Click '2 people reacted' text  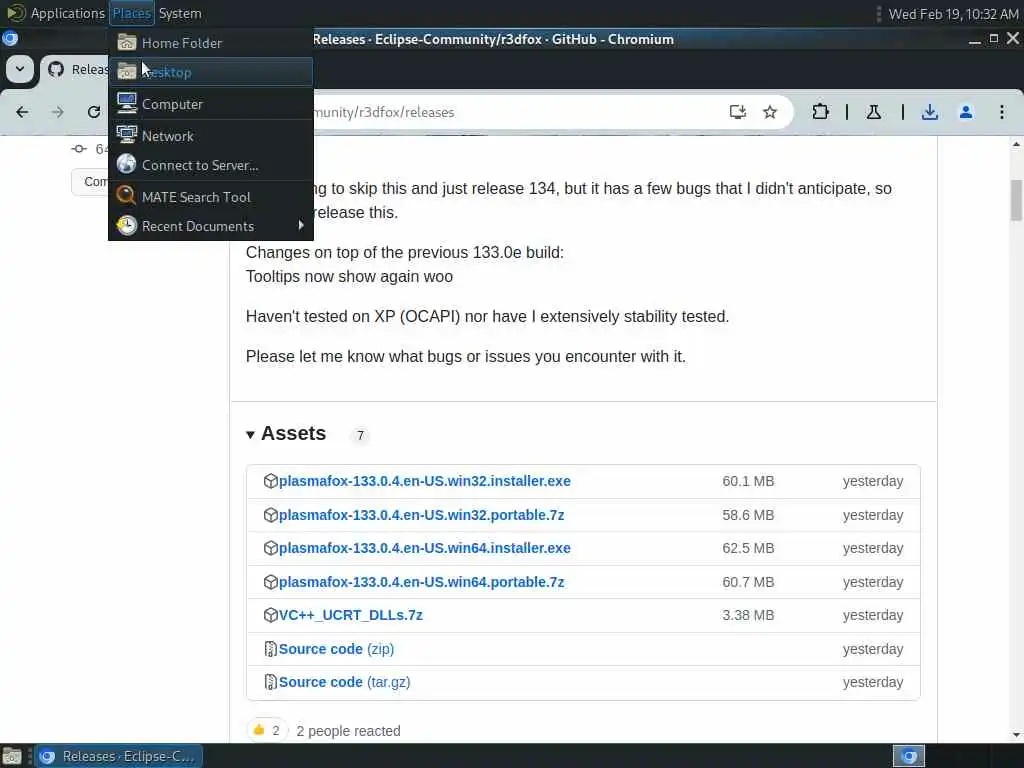coord(348,731)
